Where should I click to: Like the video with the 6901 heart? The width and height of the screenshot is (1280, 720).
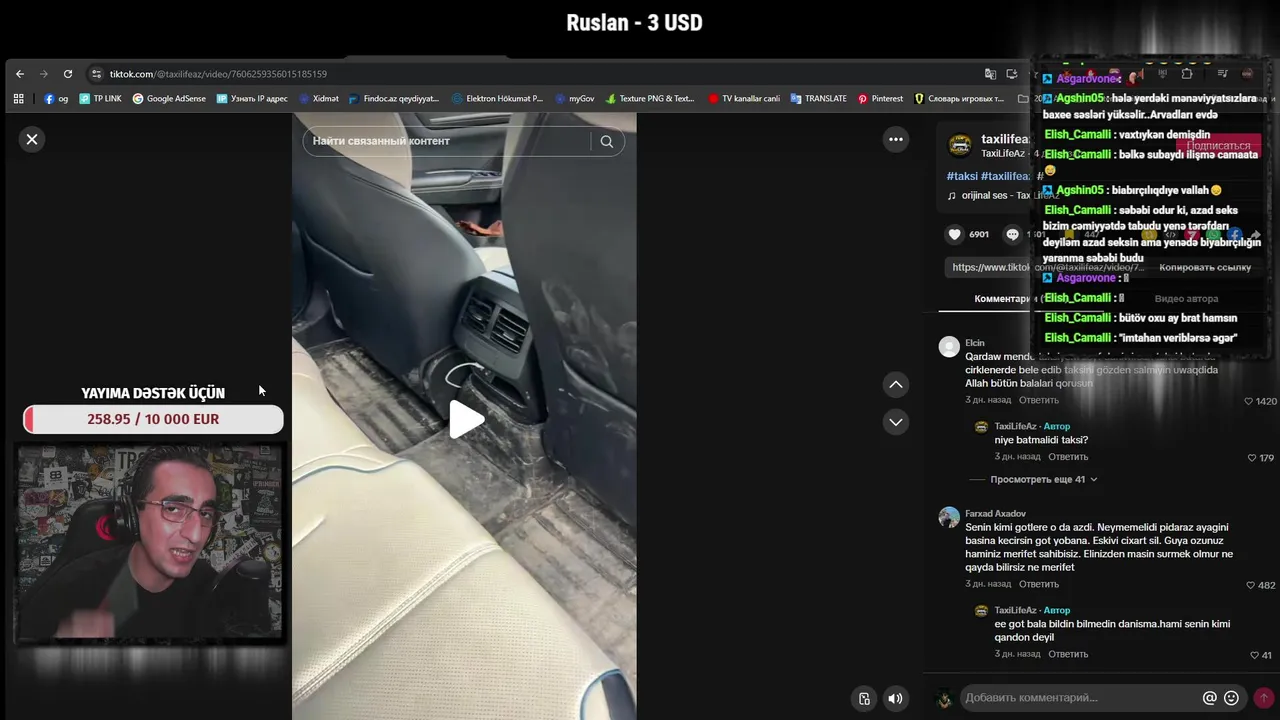tap(955, 234)
